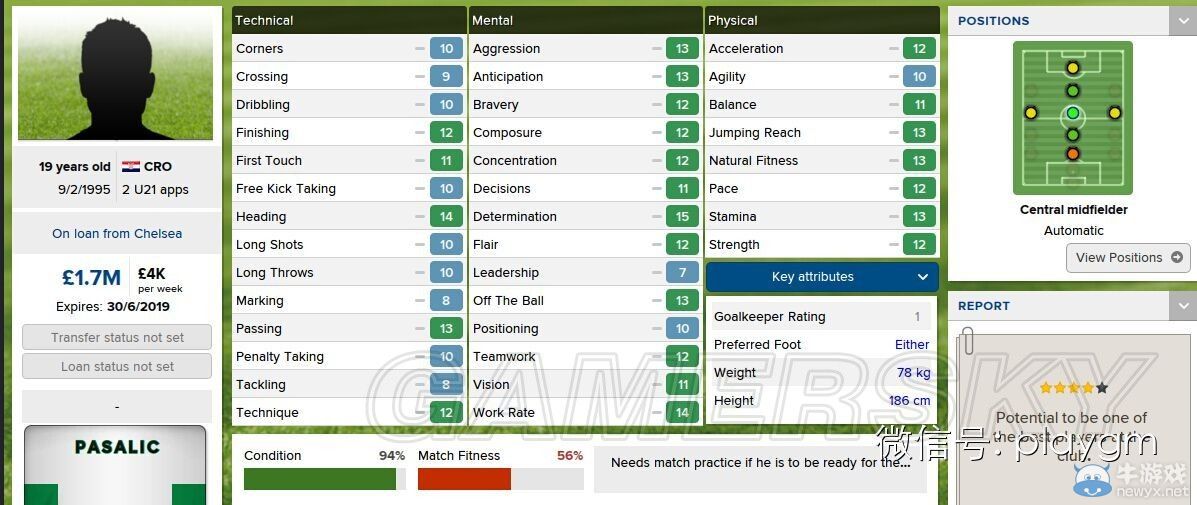This screenshot has height=505, width=1197.
Task: Collapse the Positions panel chevron
Action: (1182, 21)
